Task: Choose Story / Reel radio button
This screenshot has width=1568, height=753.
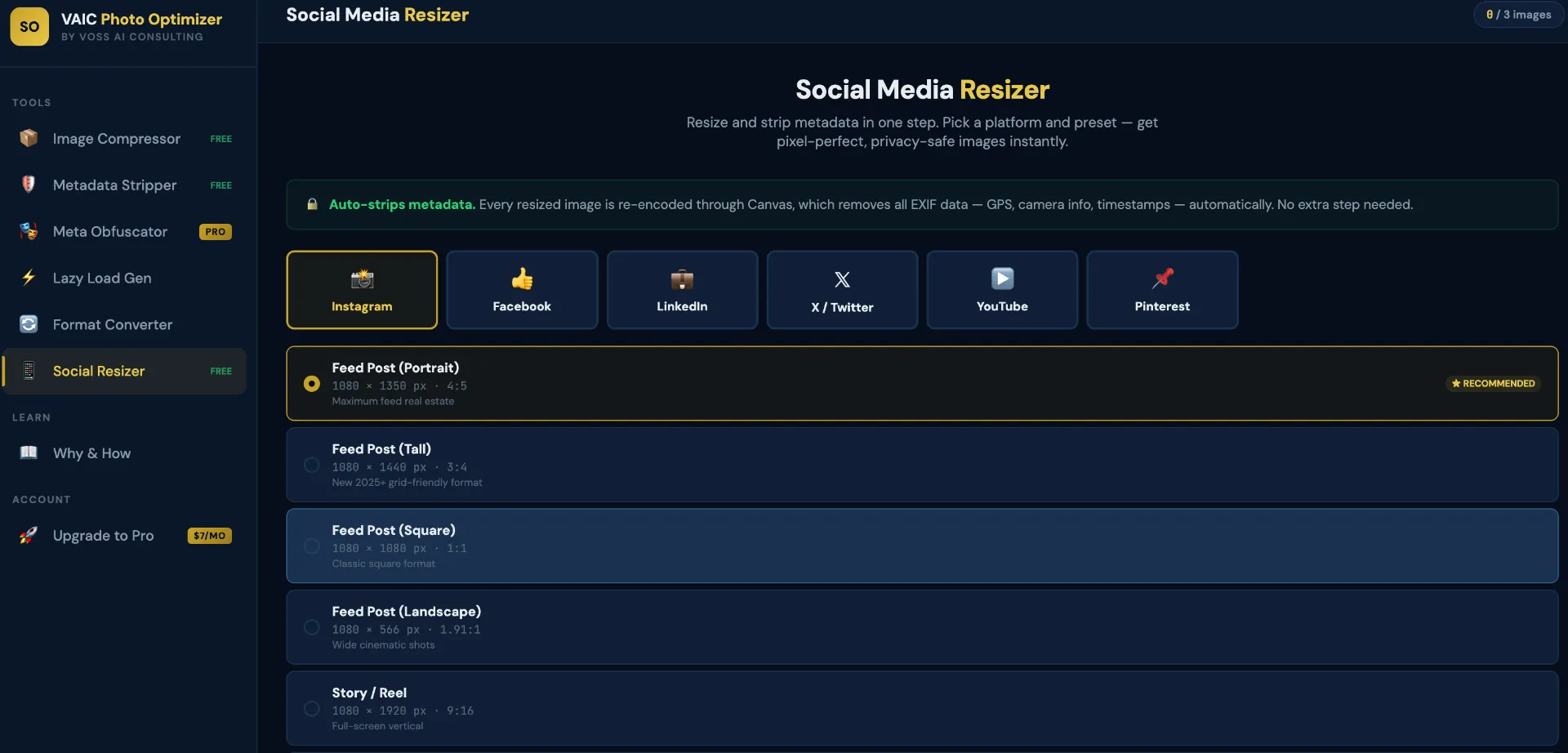Action: pyautogui.click(x=311, y=708)
